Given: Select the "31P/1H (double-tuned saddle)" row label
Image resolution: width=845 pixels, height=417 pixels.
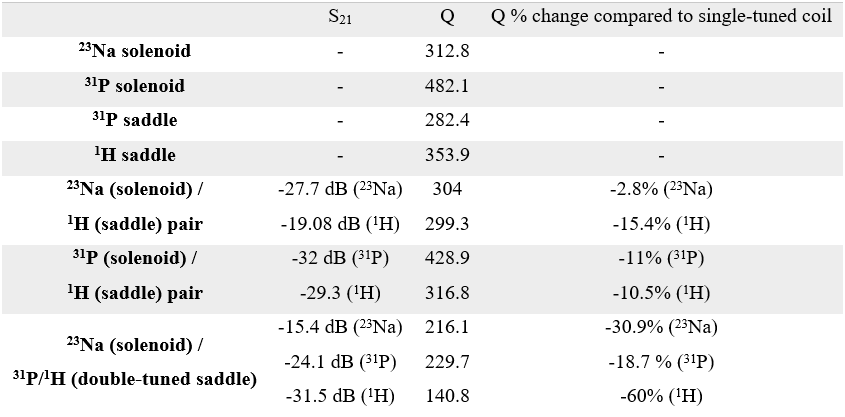Looking at the screenshot, I should [x=134, y=379].
